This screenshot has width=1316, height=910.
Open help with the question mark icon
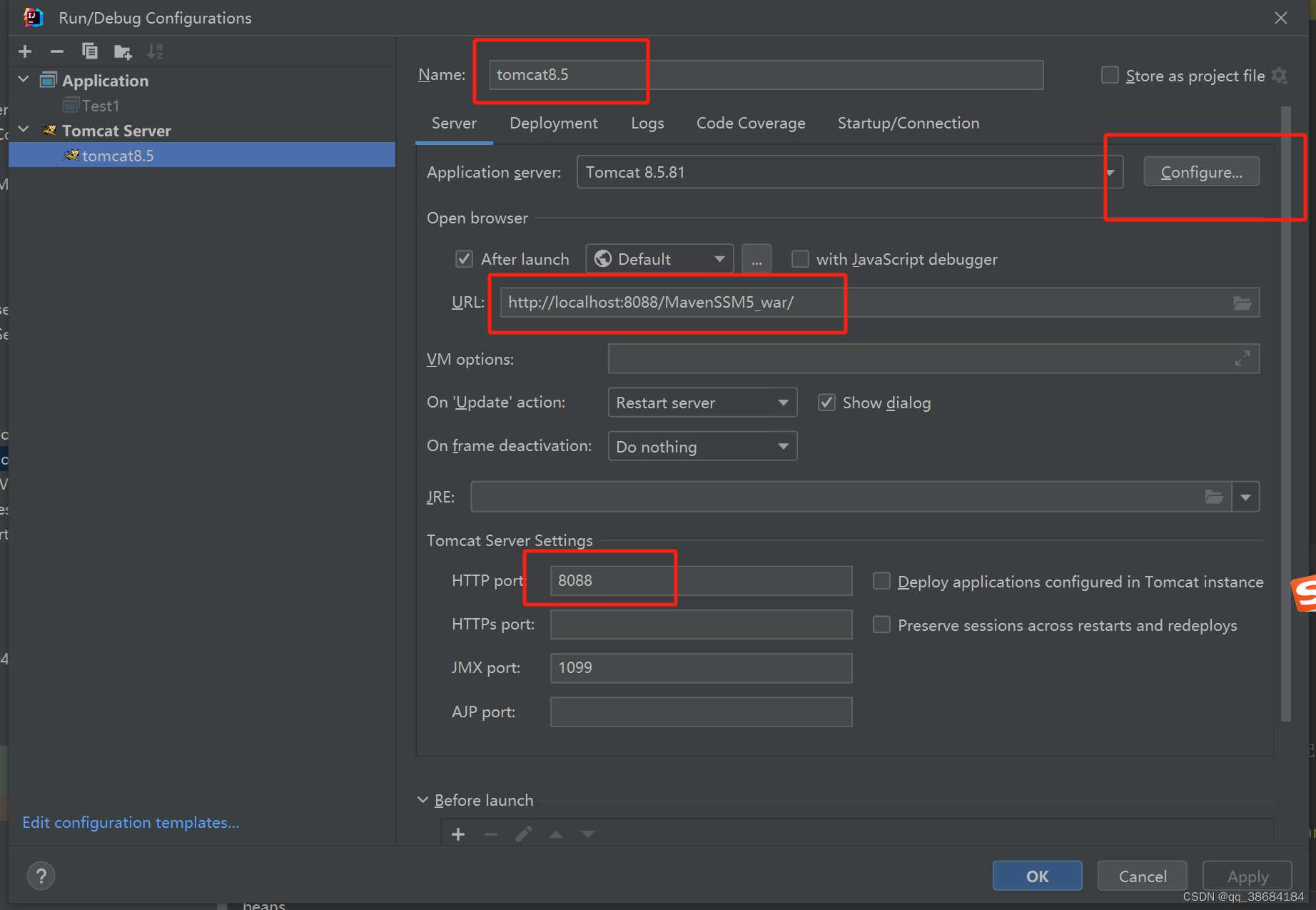click(41, 876)
